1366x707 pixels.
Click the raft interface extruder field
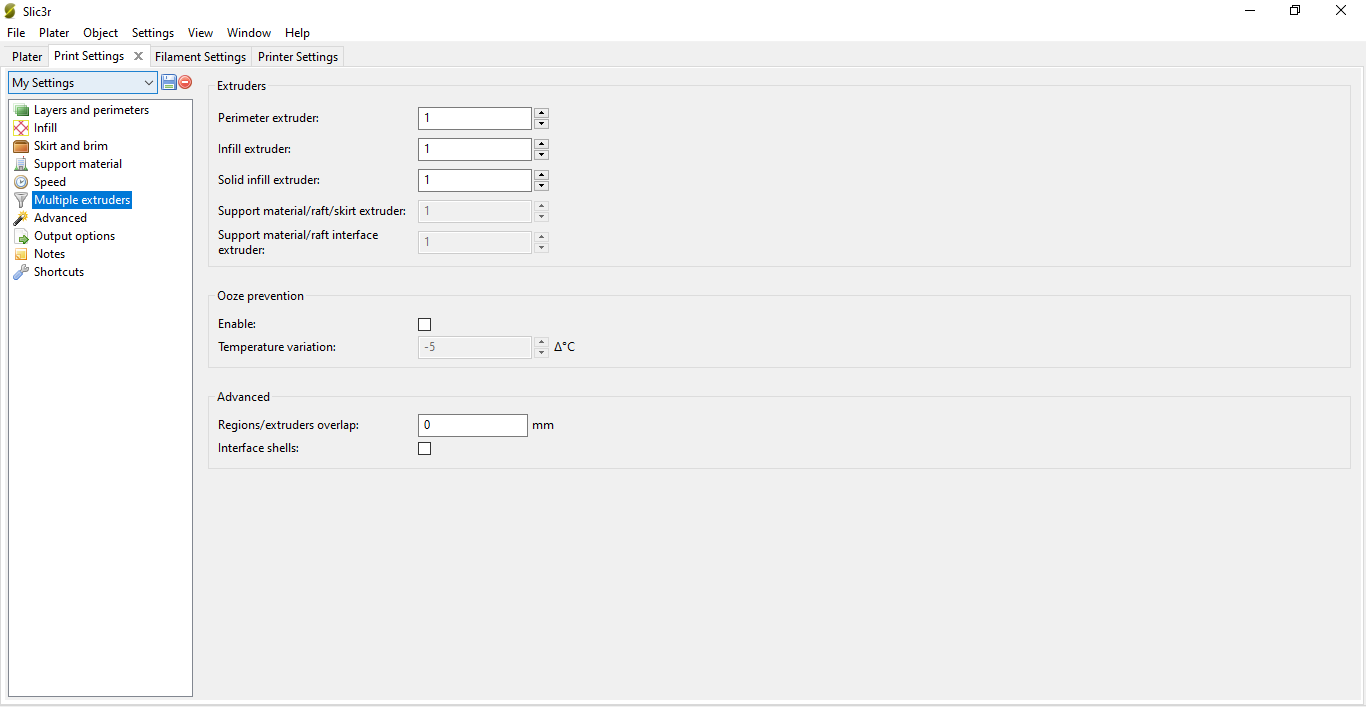[x=475, y=242]
